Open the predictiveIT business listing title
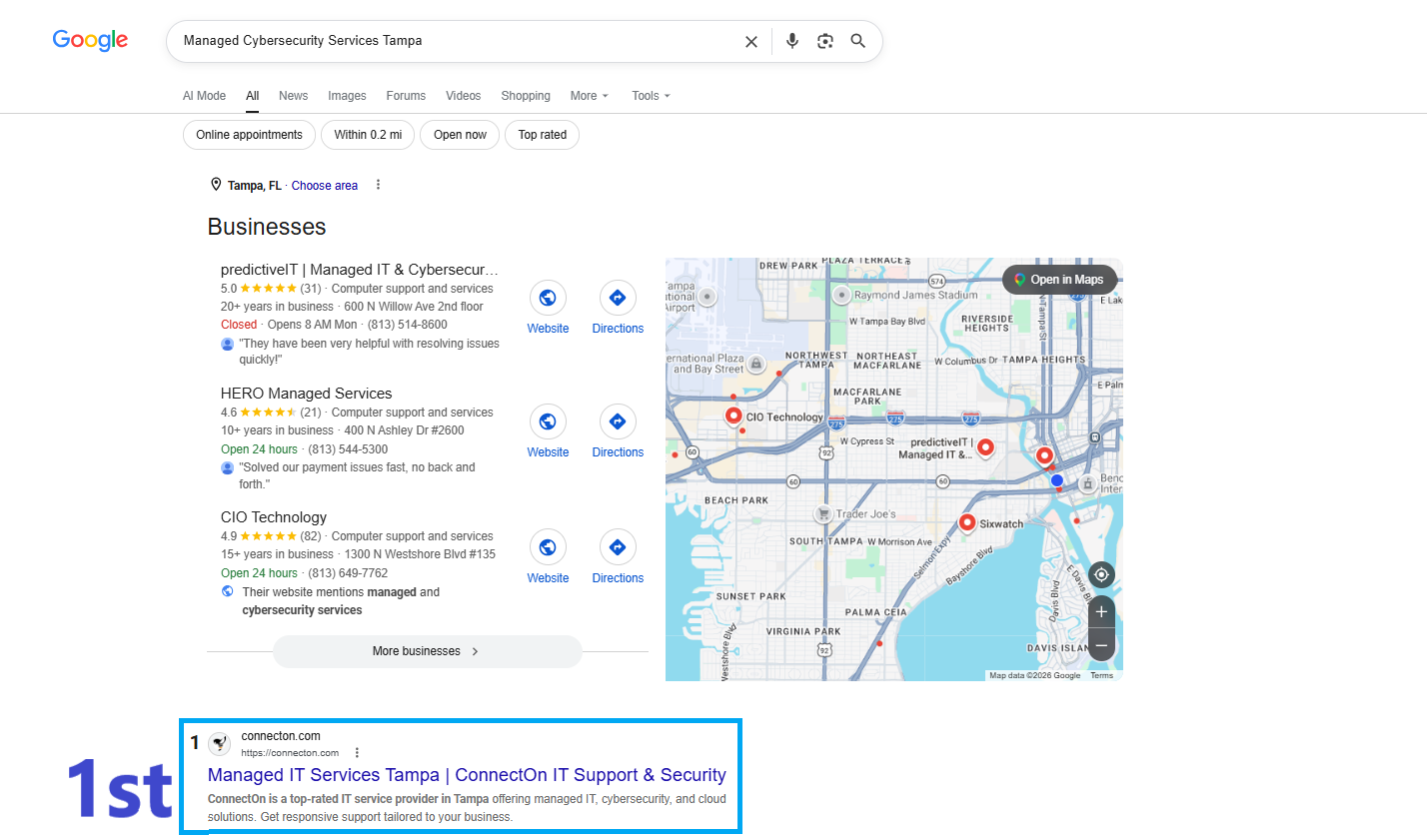The image size is (1427, 840). pyautogui.click(x=359, y=270)
